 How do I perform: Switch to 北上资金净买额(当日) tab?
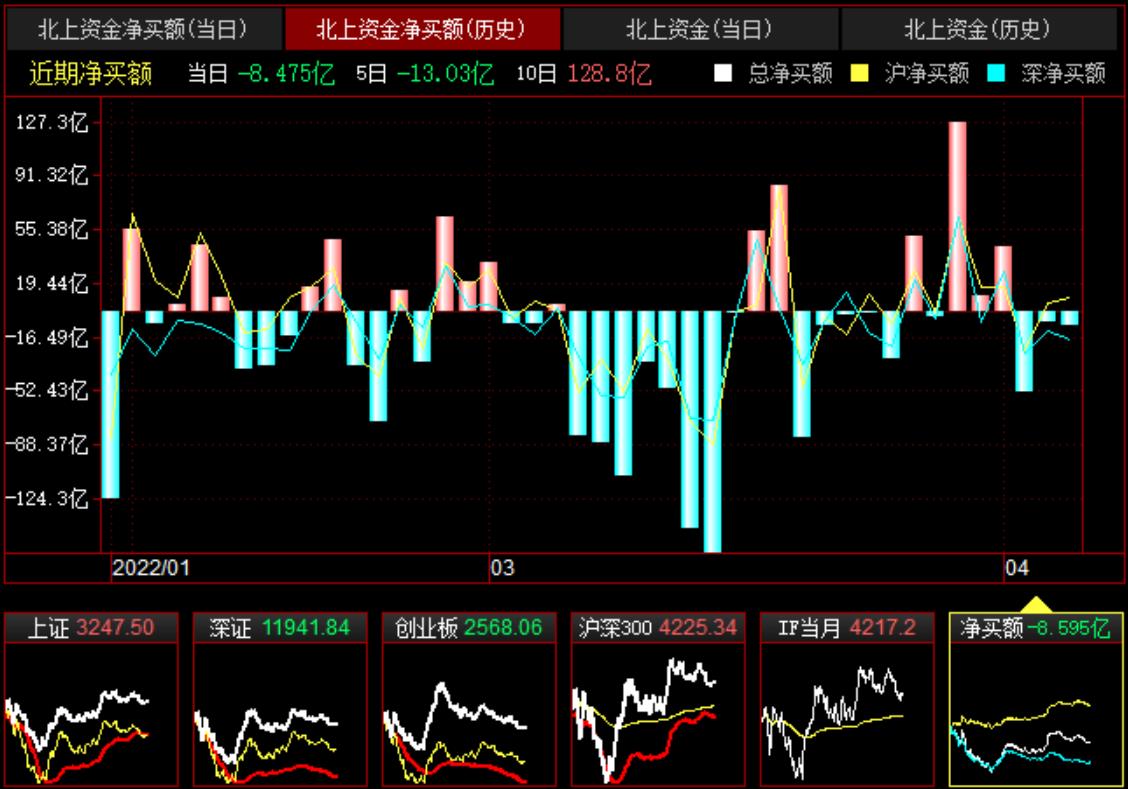click(x=142, y=30)
